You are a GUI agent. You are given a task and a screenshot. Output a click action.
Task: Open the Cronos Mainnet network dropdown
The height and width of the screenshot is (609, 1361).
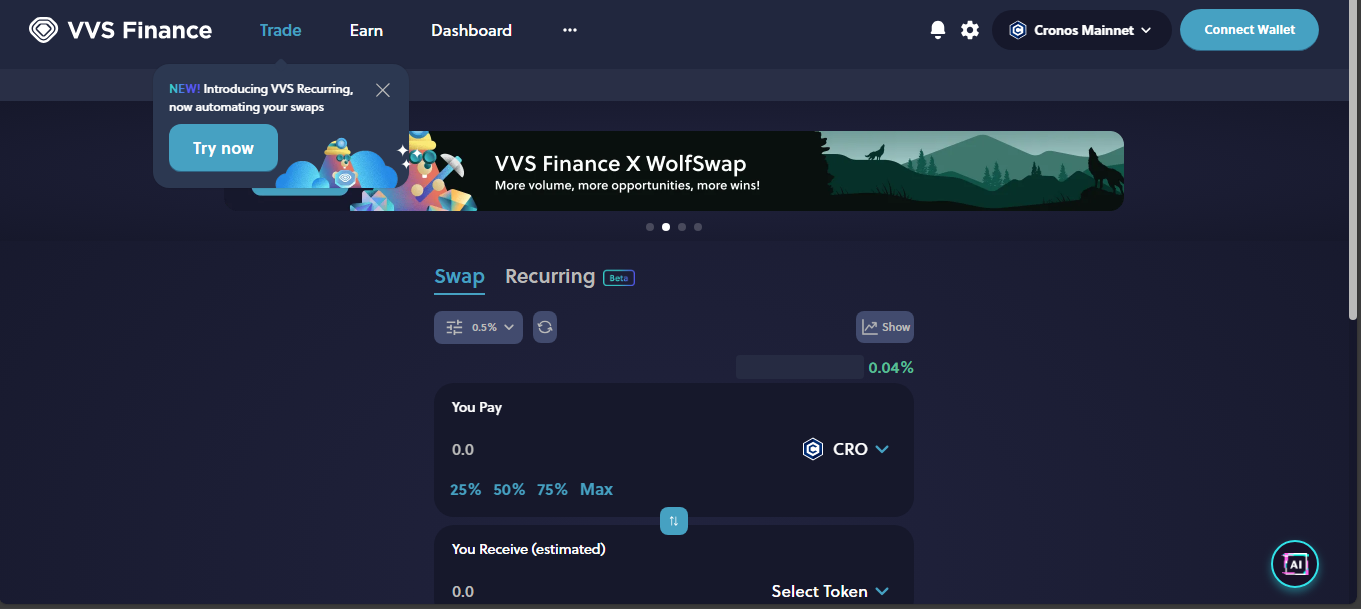pos(1081,30)
